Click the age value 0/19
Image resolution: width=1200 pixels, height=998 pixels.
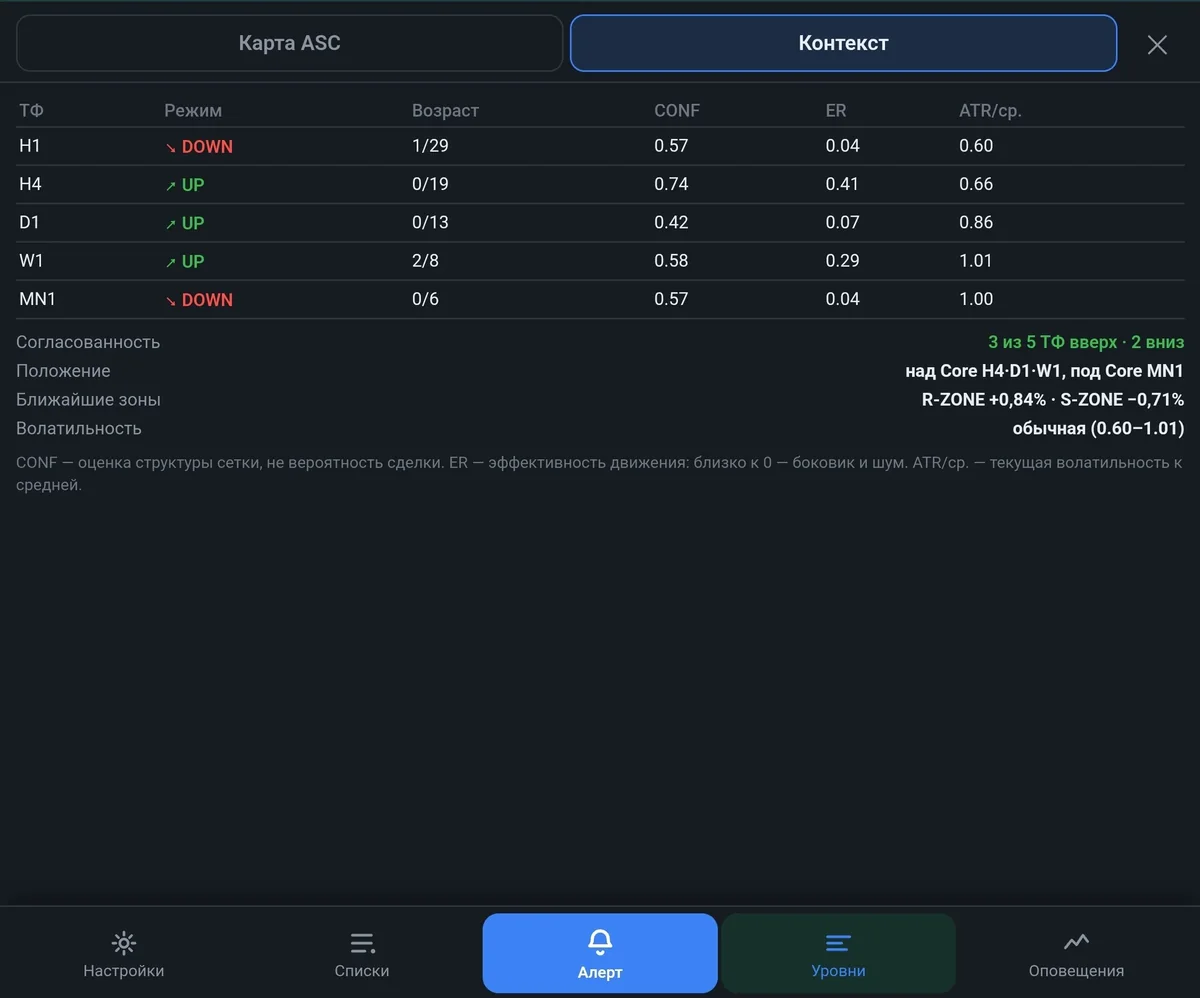[430, 184]
